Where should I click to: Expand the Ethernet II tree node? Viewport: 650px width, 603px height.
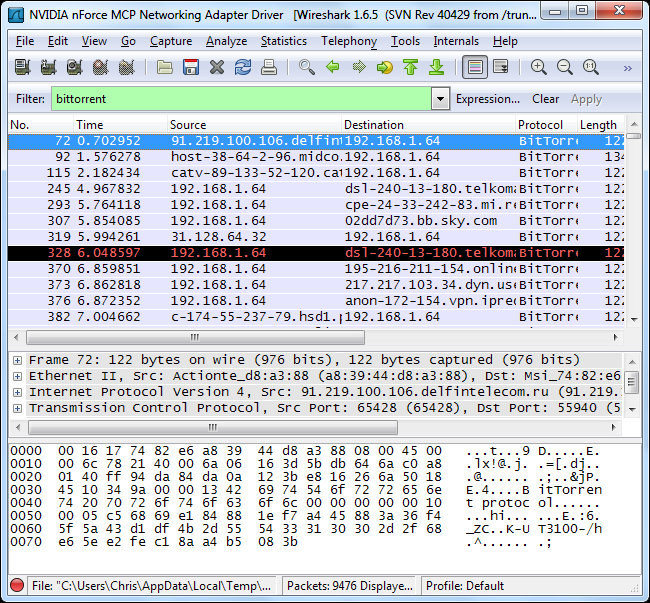click(x=17, y=376)
